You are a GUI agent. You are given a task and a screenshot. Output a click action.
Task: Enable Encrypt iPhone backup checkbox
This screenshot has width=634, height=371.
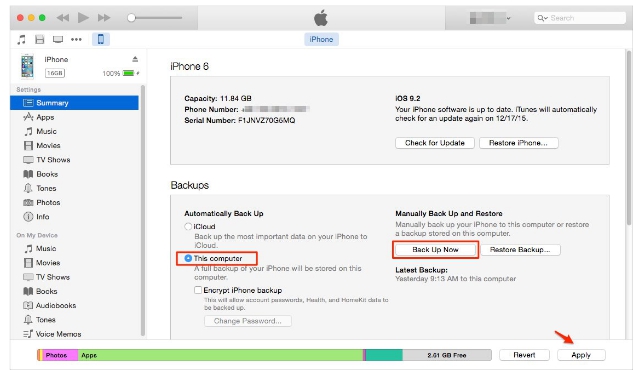click(198, 290)
